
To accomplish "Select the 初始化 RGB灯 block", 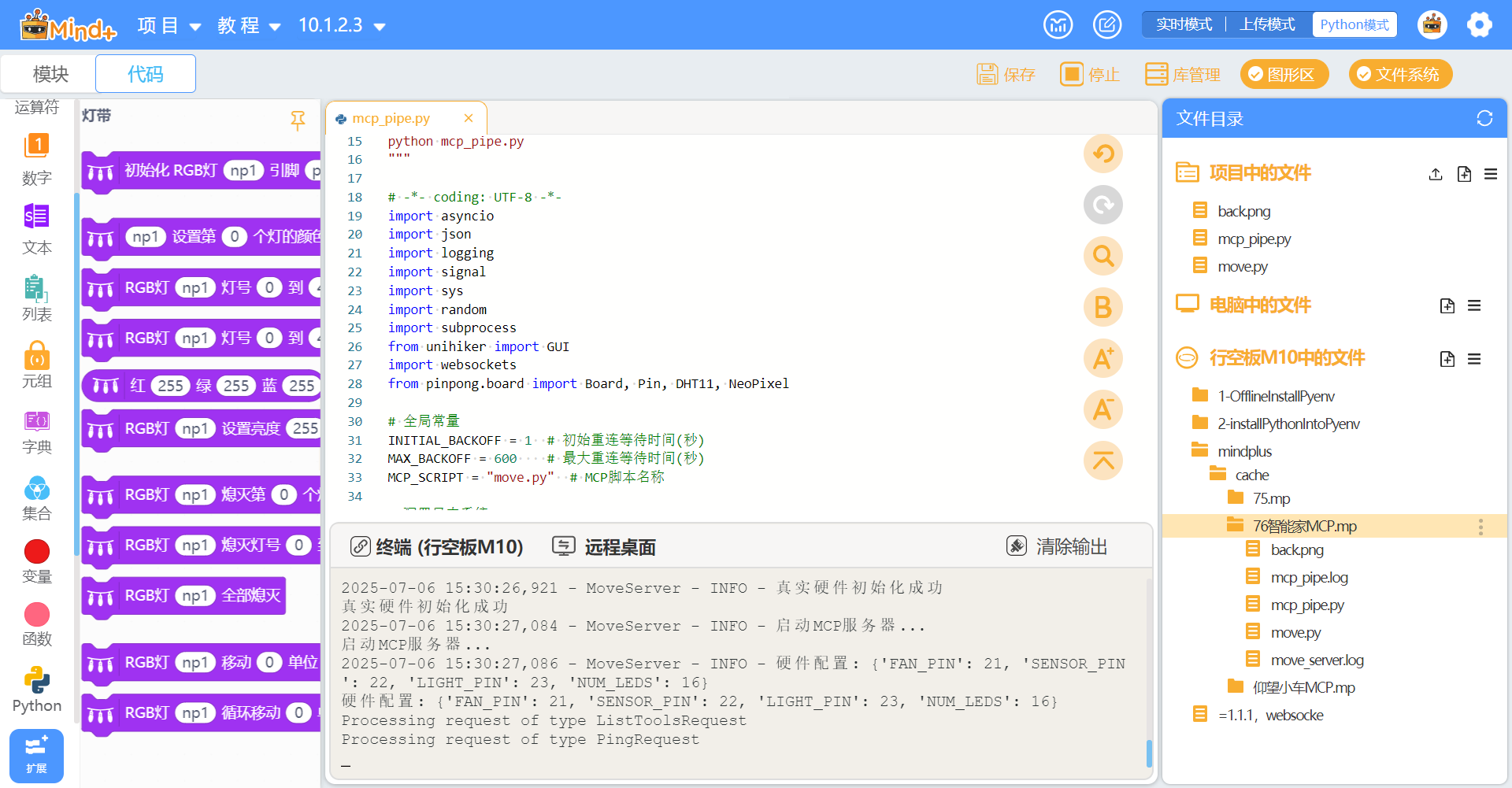I will pos(201,171).
